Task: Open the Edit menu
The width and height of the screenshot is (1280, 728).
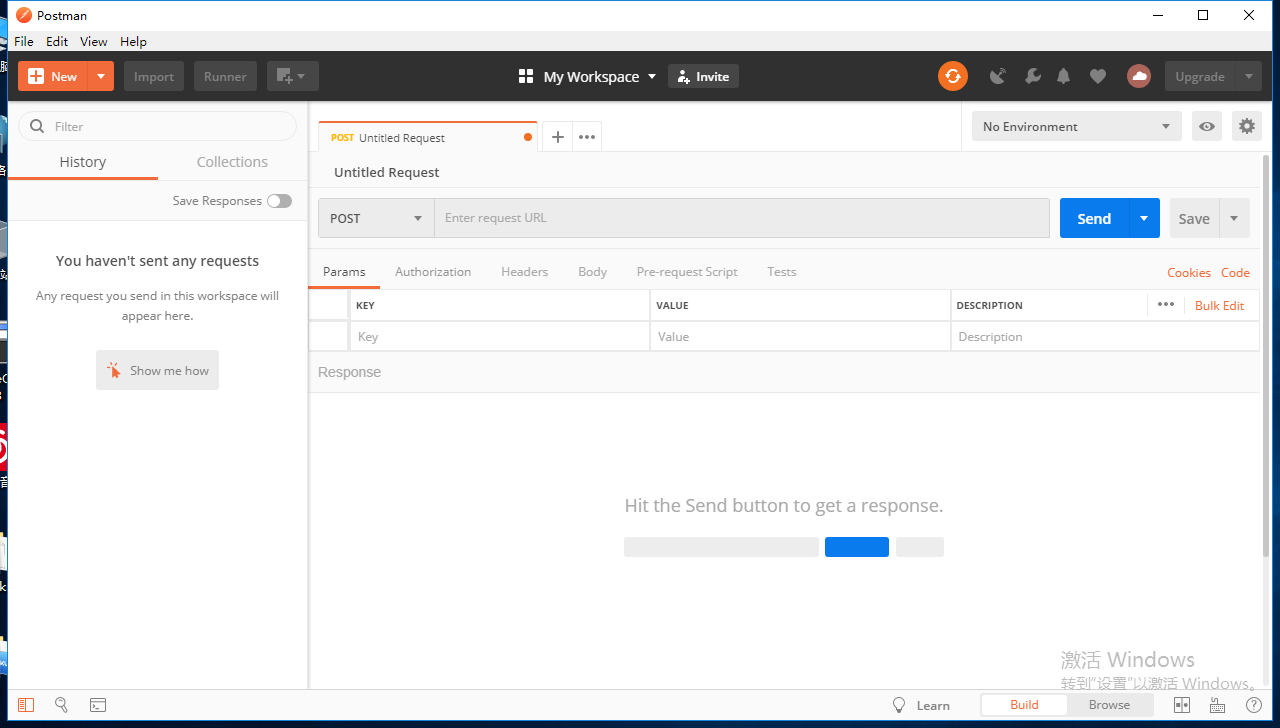Action: (57, 42)
